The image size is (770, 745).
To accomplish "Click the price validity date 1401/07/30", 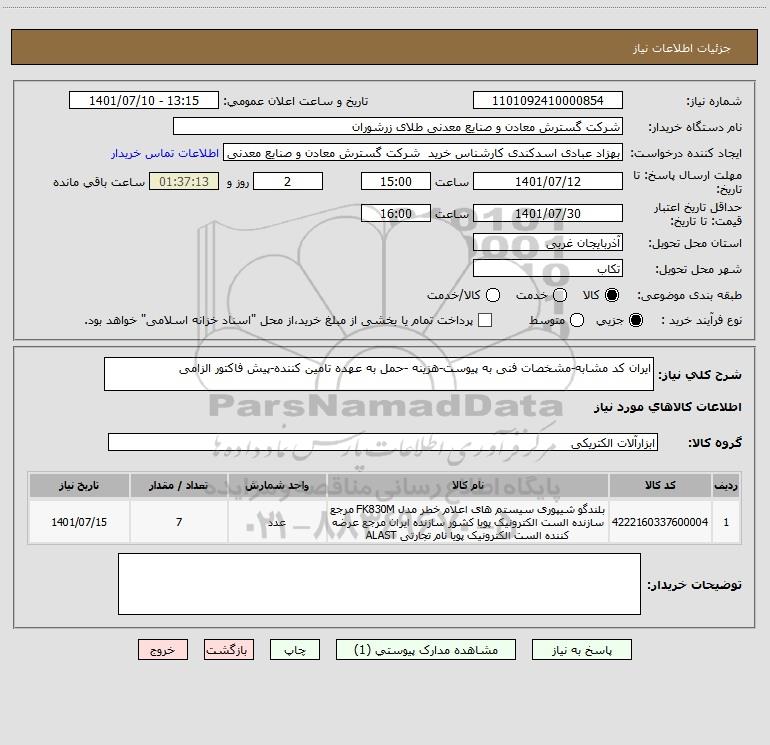I will coord(548,213).
